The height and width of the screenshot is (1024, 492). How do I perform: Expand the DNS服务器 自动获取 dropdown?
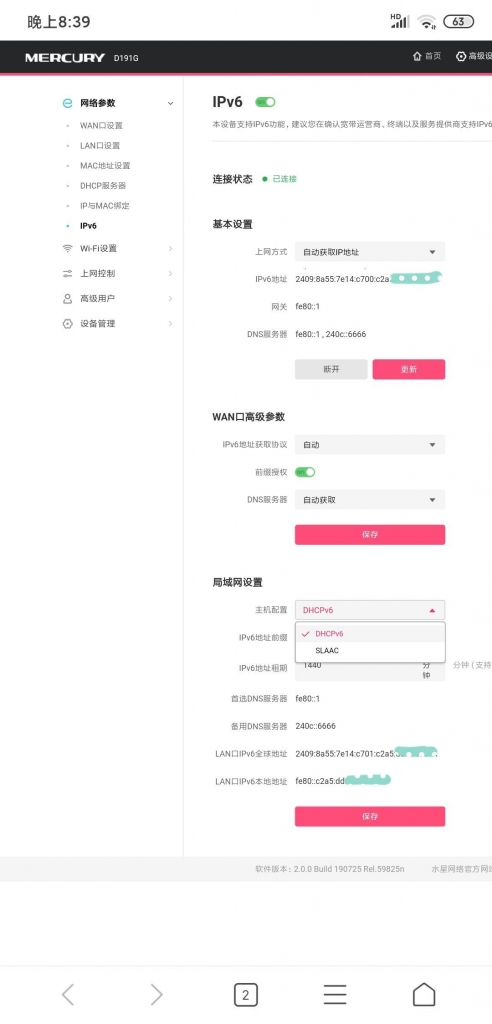(370, 500)
